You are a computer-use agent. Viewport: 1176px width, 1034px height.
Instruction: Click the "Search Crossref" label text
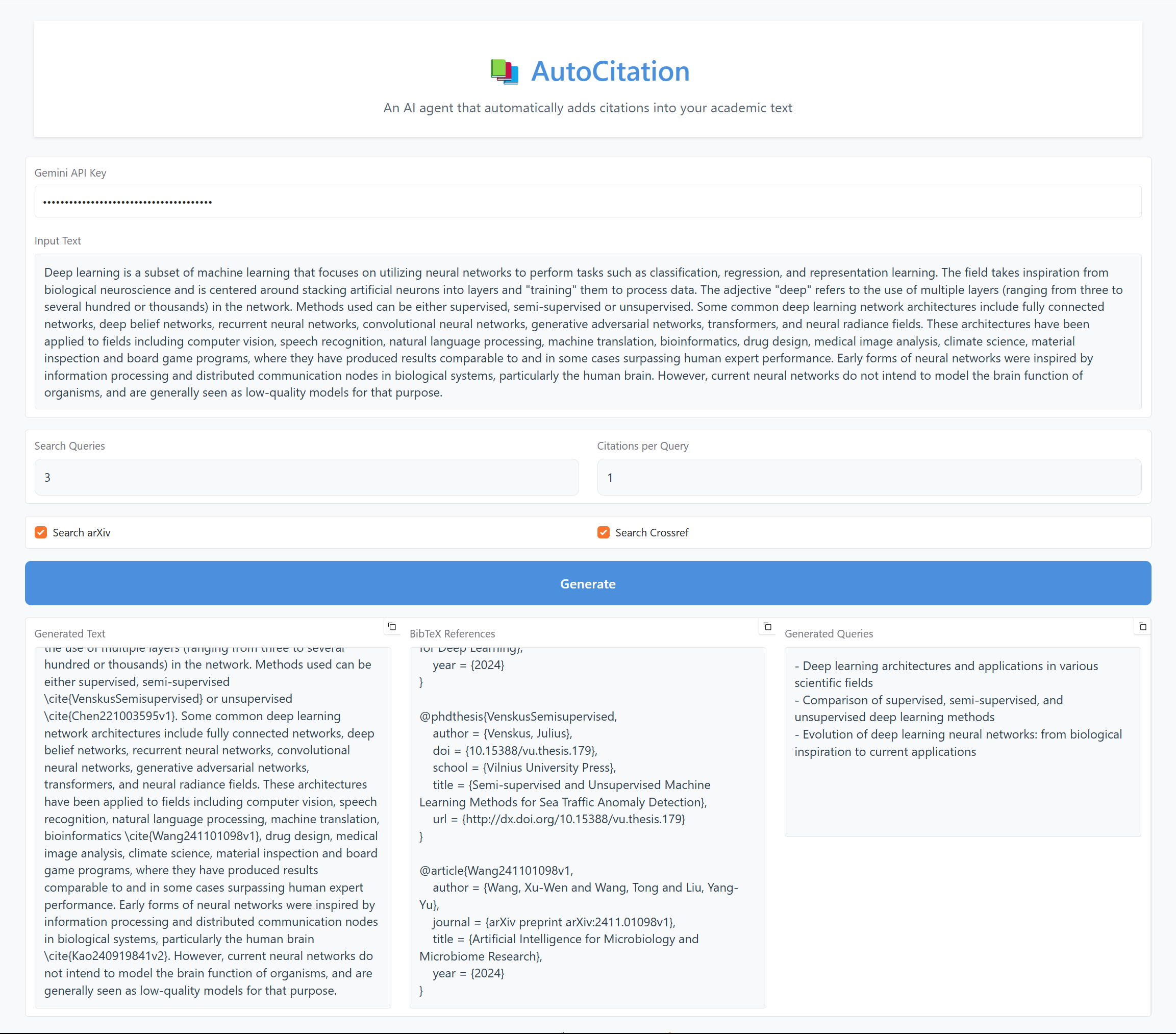[x=652, y=533]
